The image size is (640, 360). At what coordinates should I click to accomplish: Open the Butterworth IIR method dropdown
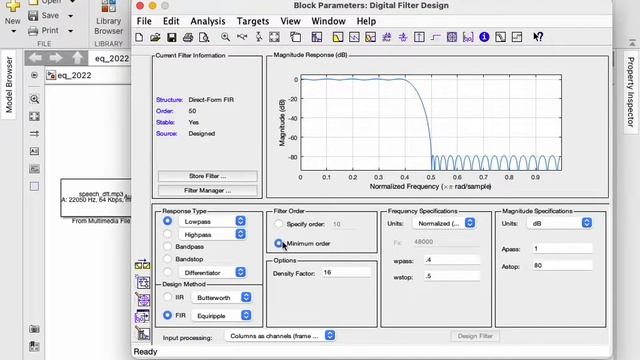[222, 298]
